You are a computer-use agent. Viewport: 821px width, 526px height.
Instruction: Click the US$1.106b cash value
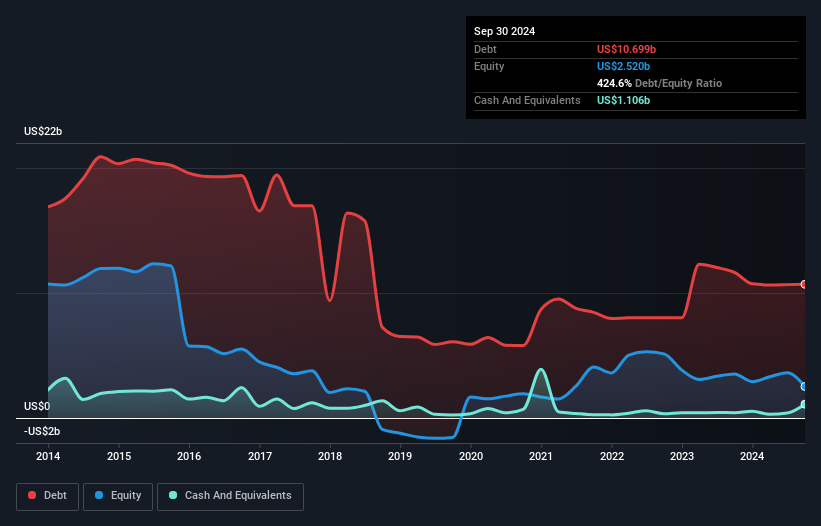[623, 100]
